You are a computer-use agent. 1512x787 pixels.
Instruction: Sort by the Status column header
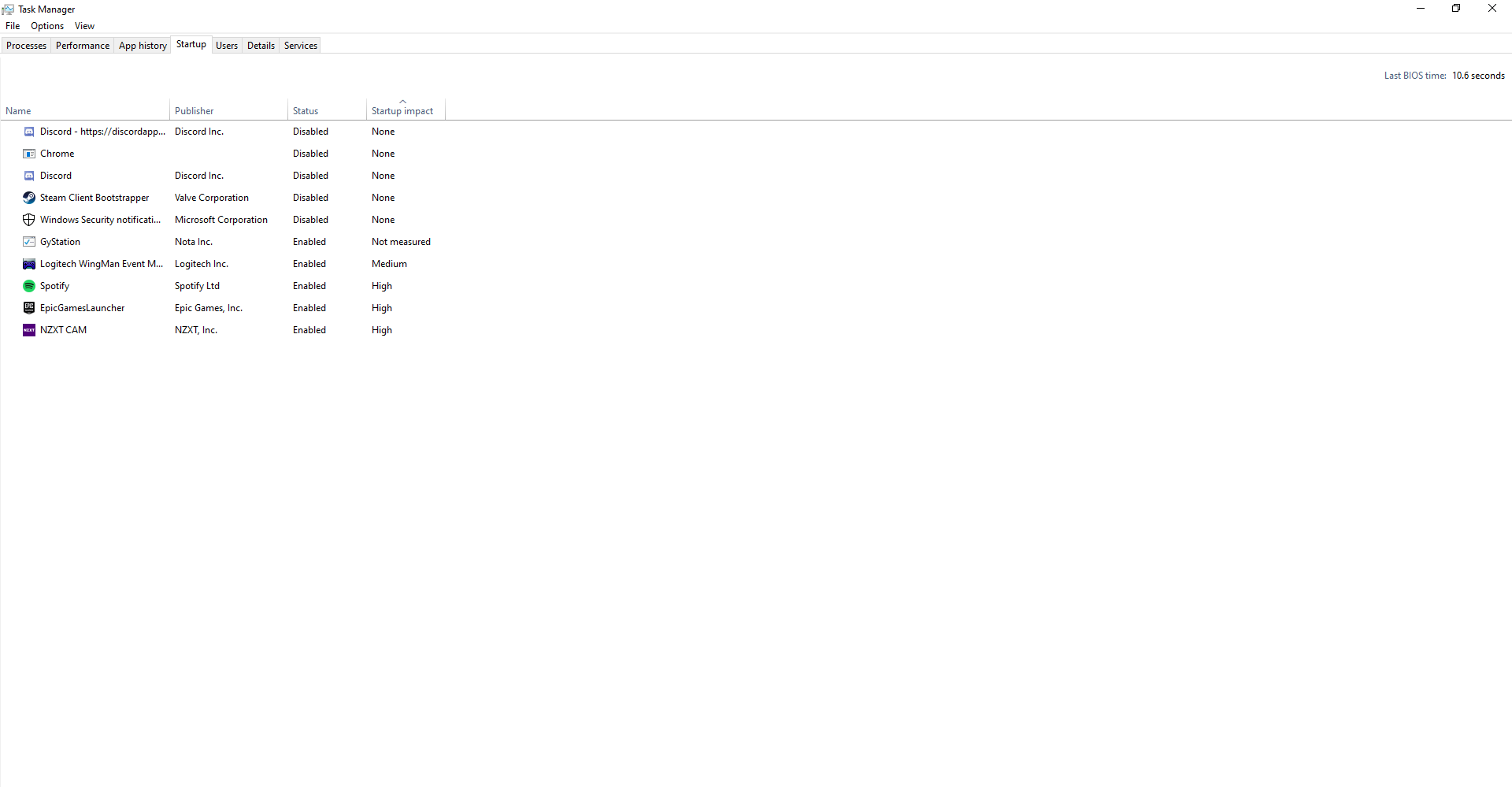(x=327, y=110)
